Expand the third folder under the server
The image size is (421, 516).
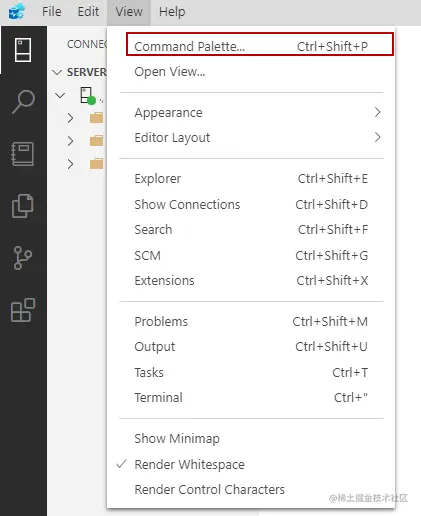[x=70, y=164]
